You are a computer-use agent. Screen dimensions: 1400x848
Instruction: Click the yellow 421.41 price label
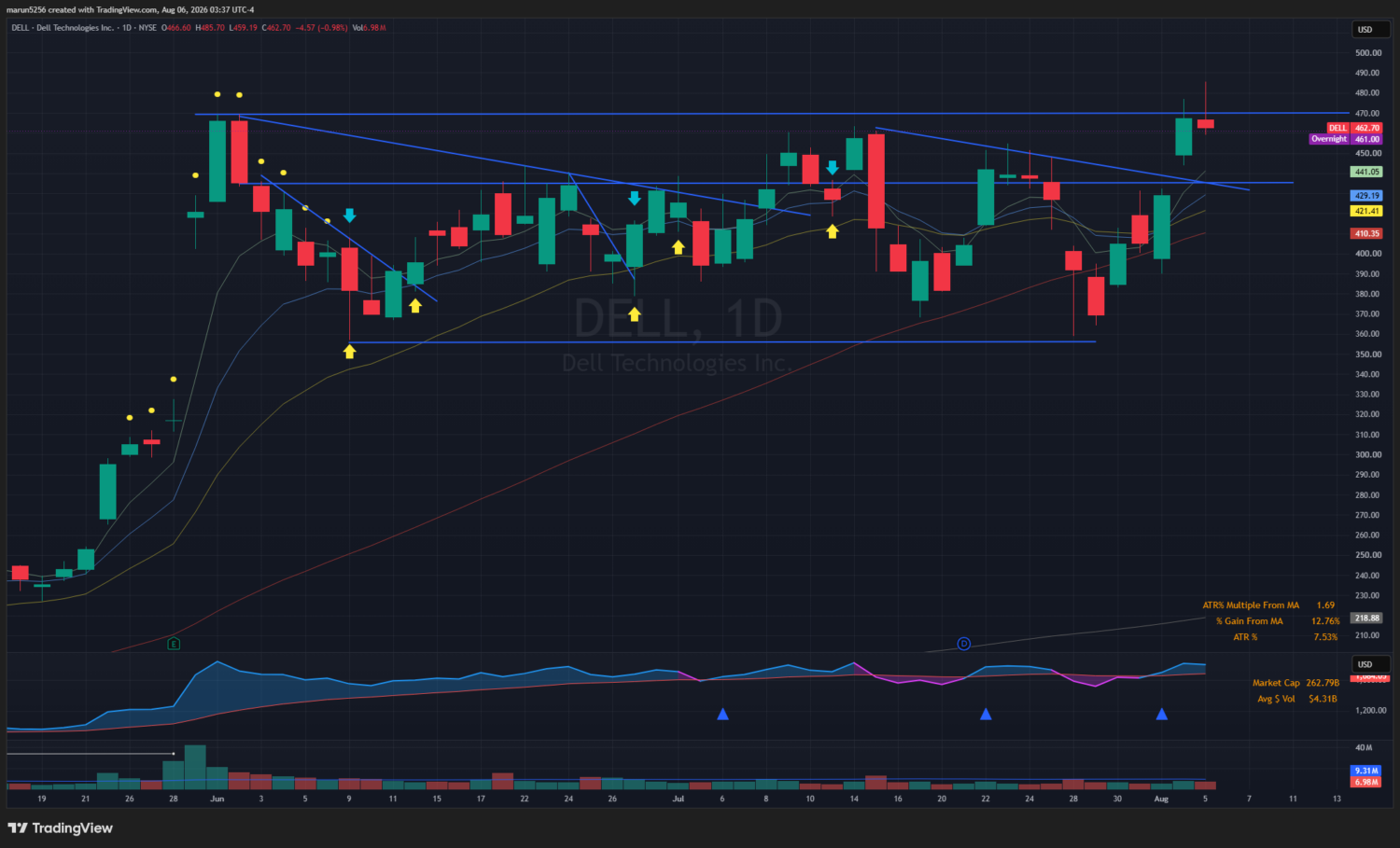1367,211
